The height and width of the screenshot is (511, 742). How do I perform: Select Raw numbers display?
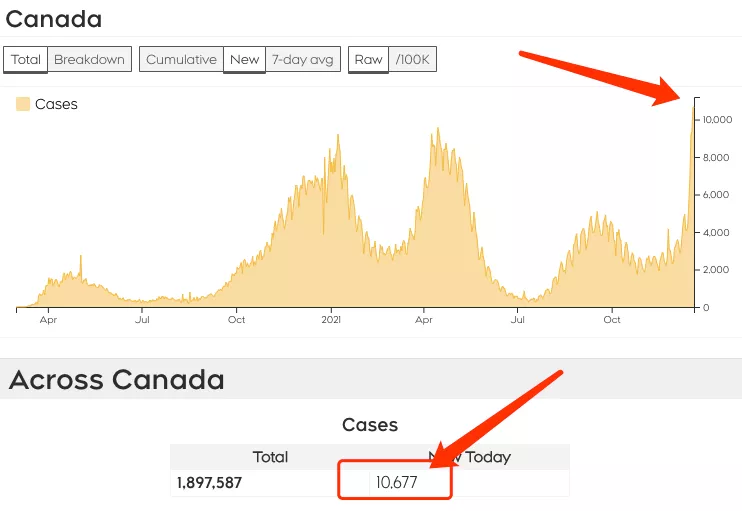click(368, 59)
